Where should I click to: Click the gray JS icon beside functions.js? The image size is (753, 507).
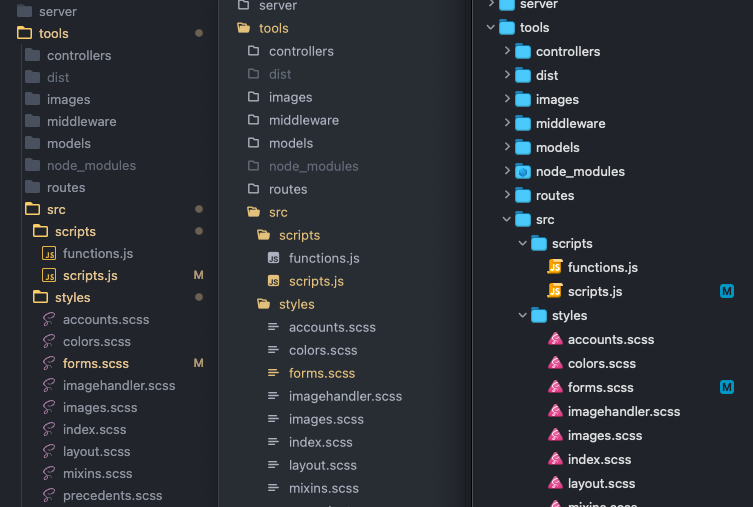tap(273, 258)
